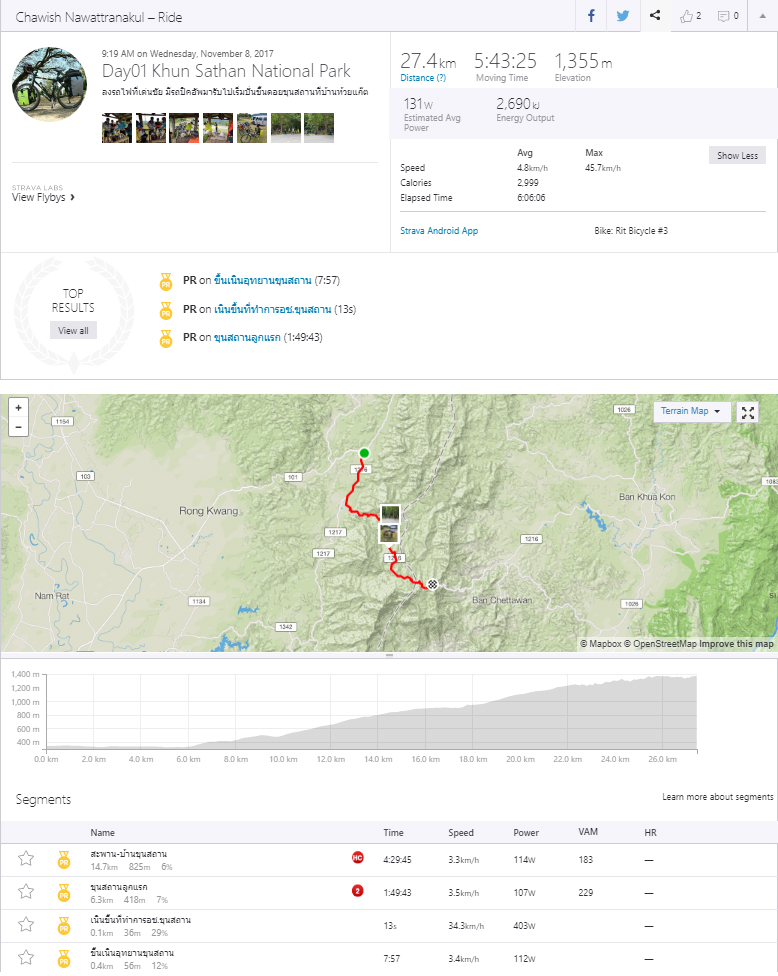Open the Terrain Map dropdown

pos(691,411)
